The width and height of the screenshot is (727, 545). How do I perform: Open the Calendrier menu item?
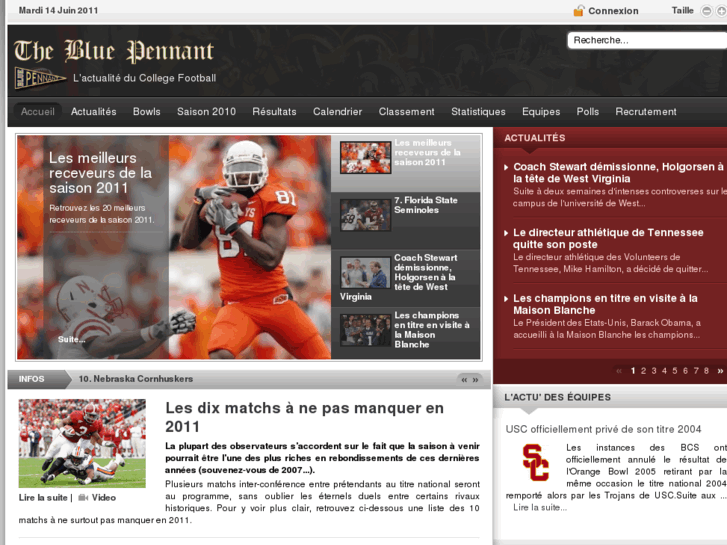[338, 112]
